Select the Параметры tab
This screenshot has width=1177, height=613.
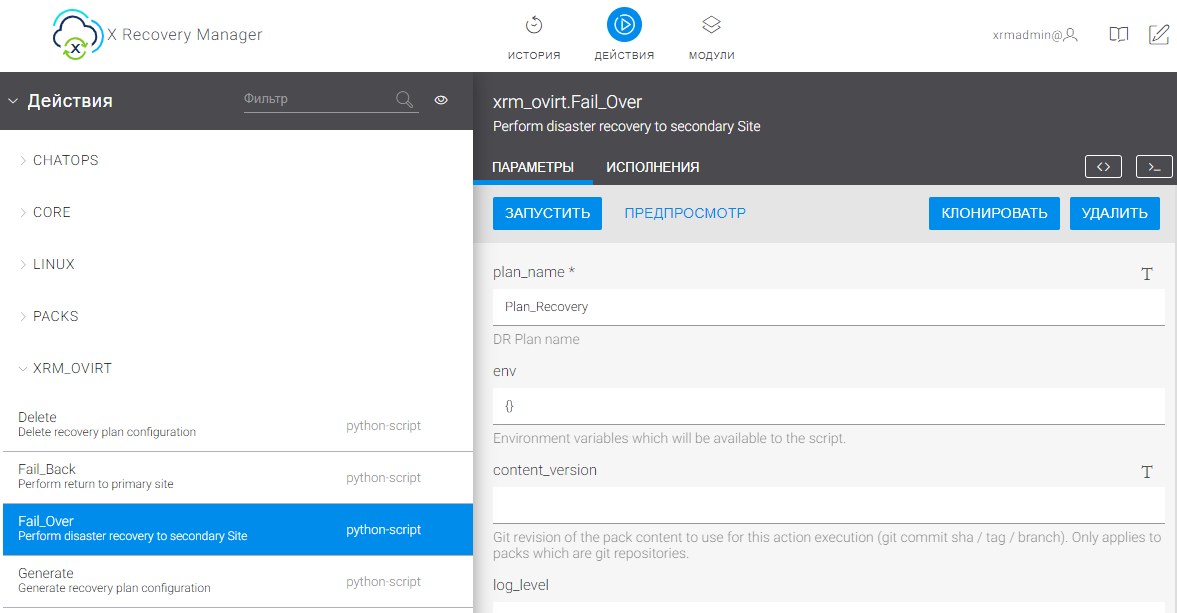pos(533,167)
